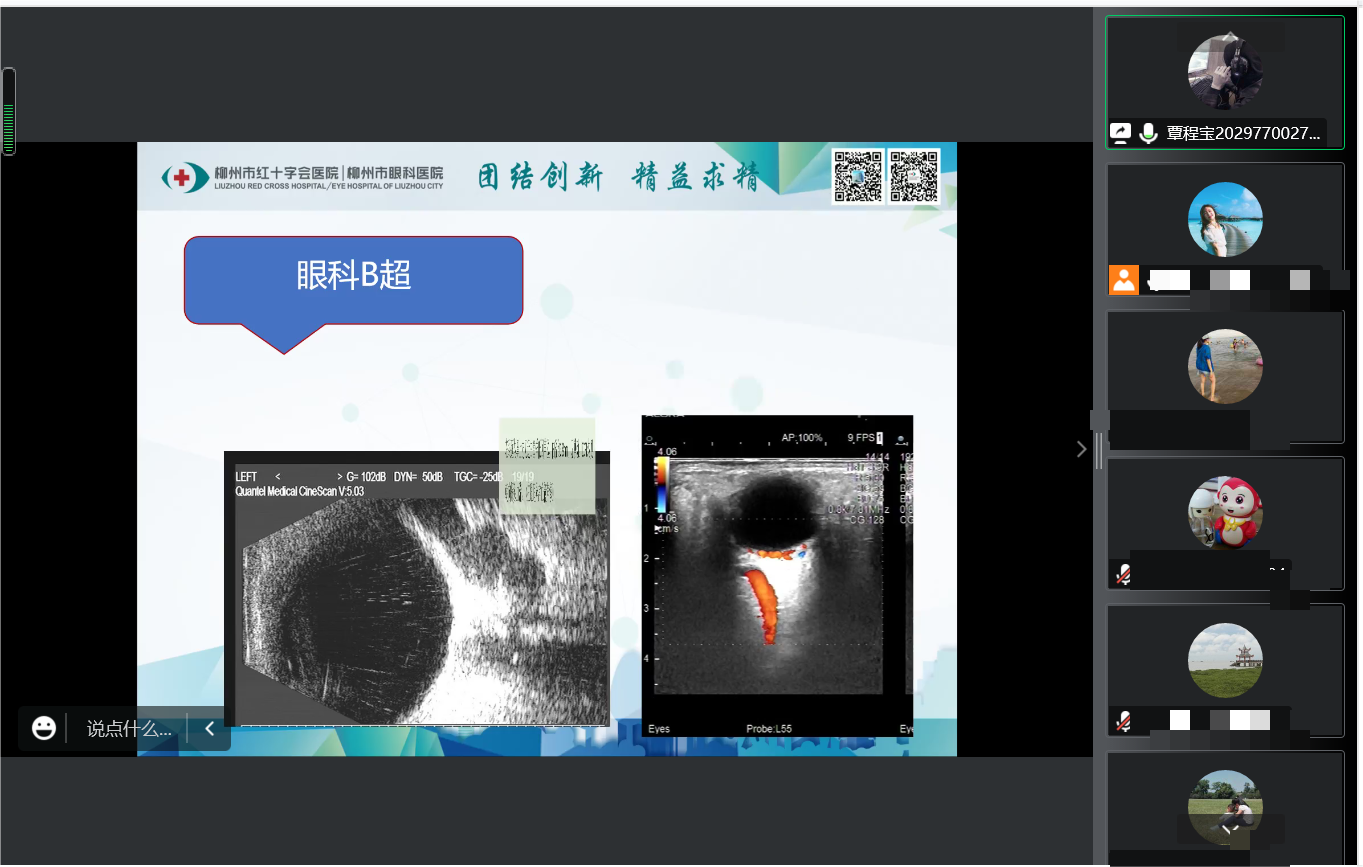Click 'Quantel Medical CineScan V:5.03' label
This screenshot has height=867, width=1363.
(x=299, y=491)
